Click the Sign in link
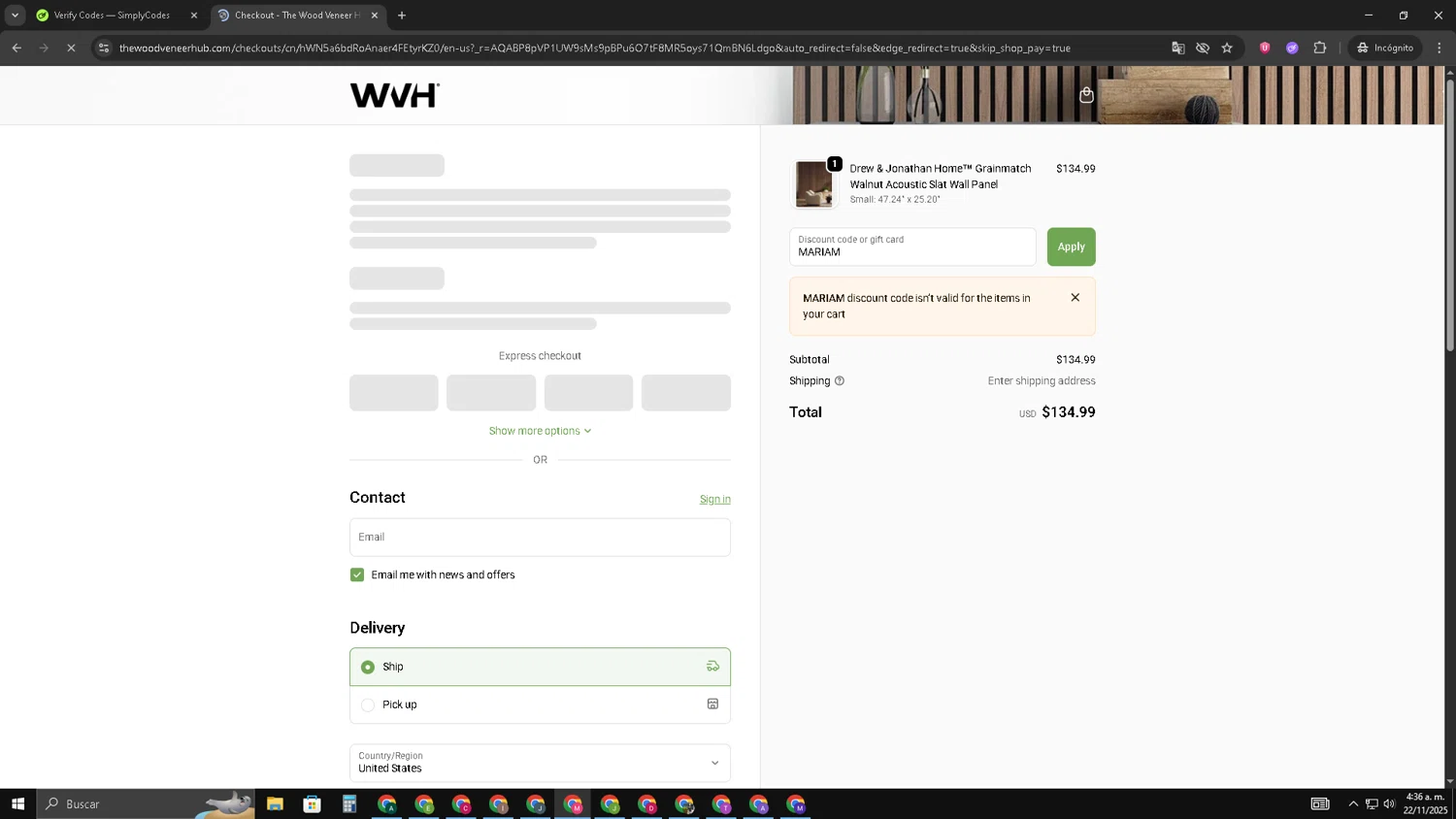Screen dimensions: 1456x819 (714, 499)
